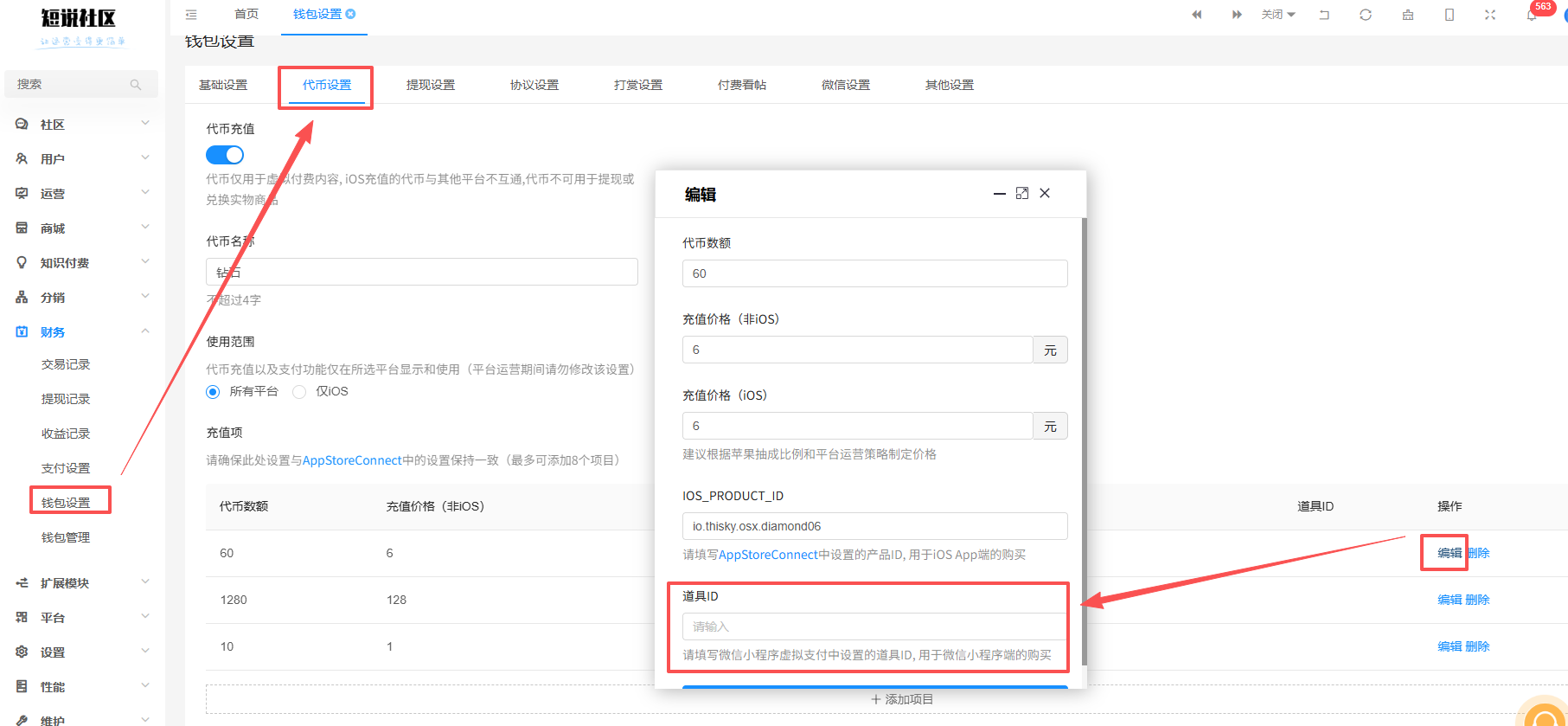Select the 所有平台 radio option
This screenshot has width=1568, height=726.
213,392
